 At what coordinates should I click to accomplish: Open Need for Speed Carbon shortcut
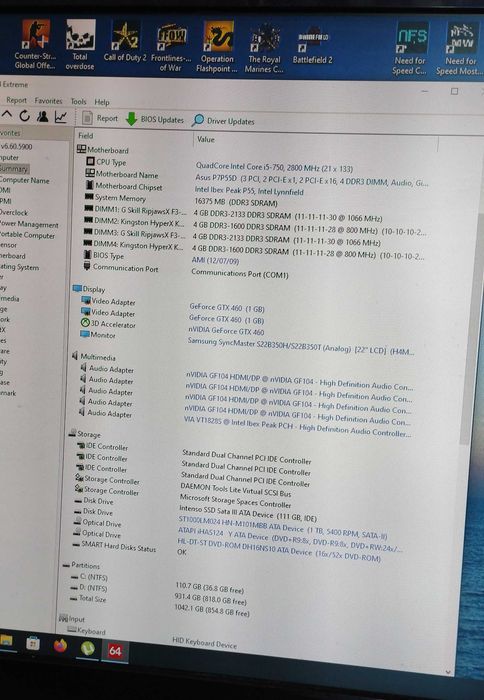[410, 49]
